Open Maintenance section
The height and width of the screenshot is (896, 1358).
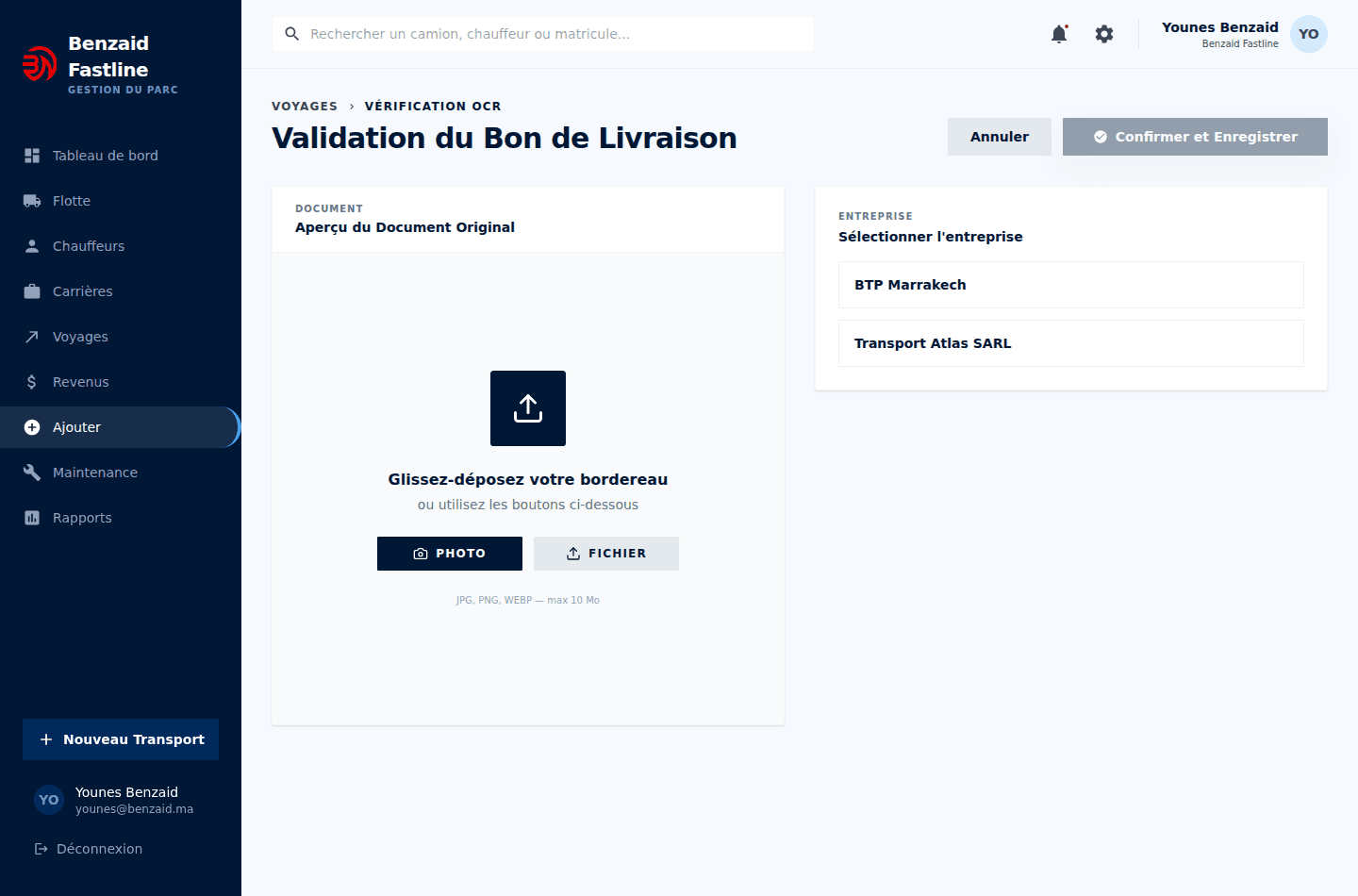coord(121,473)
